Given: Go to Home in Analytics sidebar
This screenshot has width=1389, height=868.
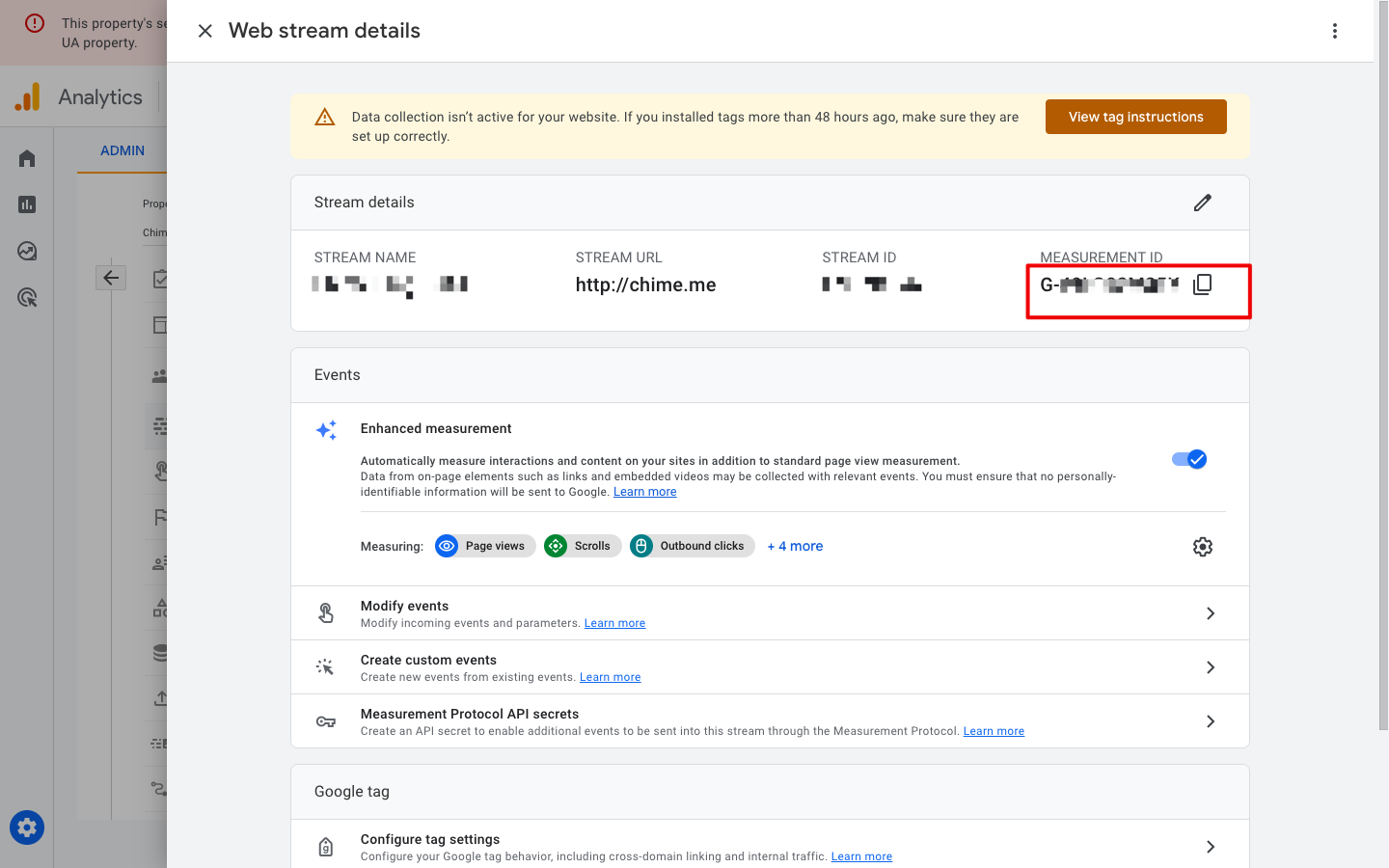Looking at the screenshot, I should point(27,158).
